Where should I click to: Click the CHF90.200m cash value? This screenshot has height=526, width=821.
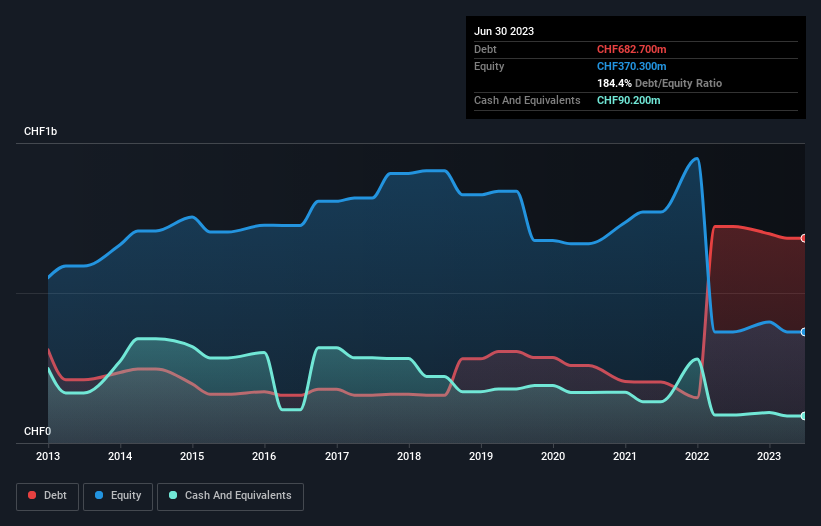tap(628, 100)
